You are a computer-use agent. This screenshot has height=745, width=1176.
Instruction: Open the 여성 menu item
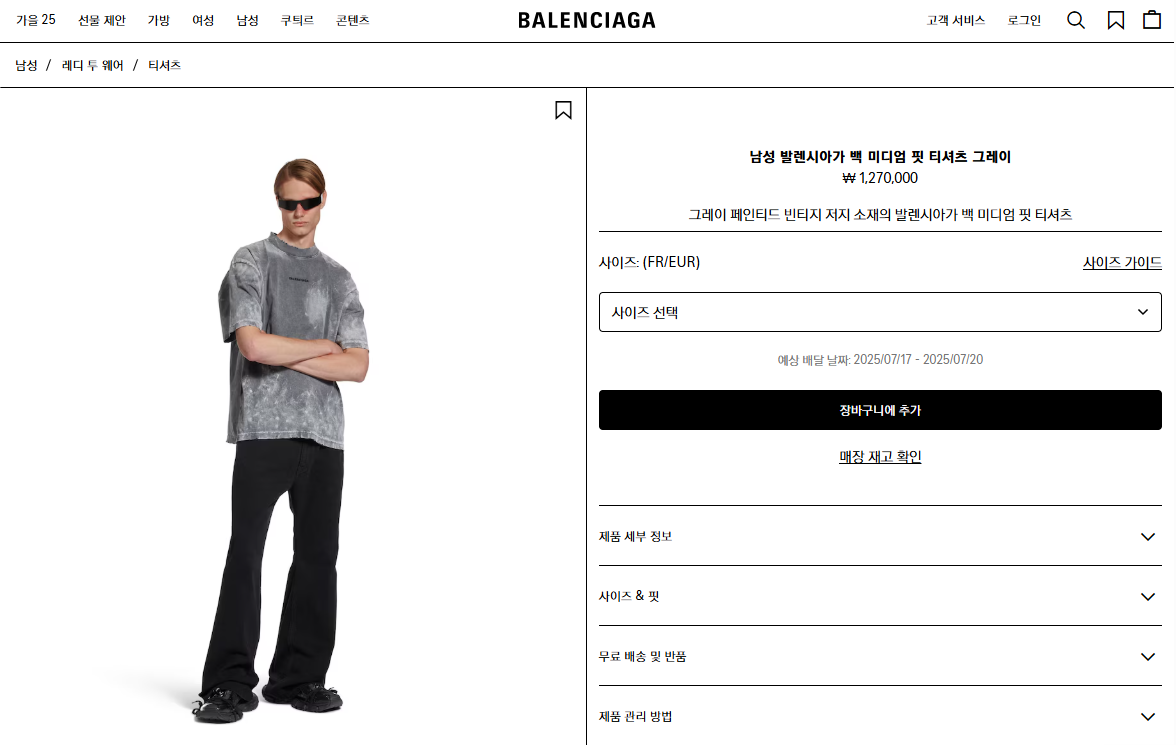(203, 20)
